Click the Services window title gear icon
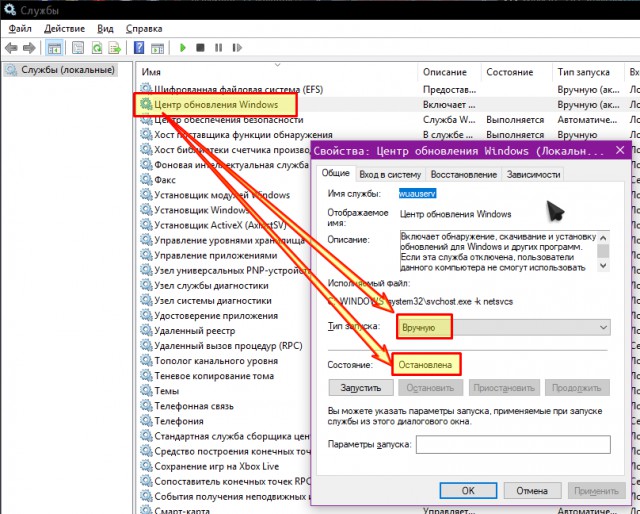Image resolution: width=640 pixels, height=514 pixels. click(10, 9)
